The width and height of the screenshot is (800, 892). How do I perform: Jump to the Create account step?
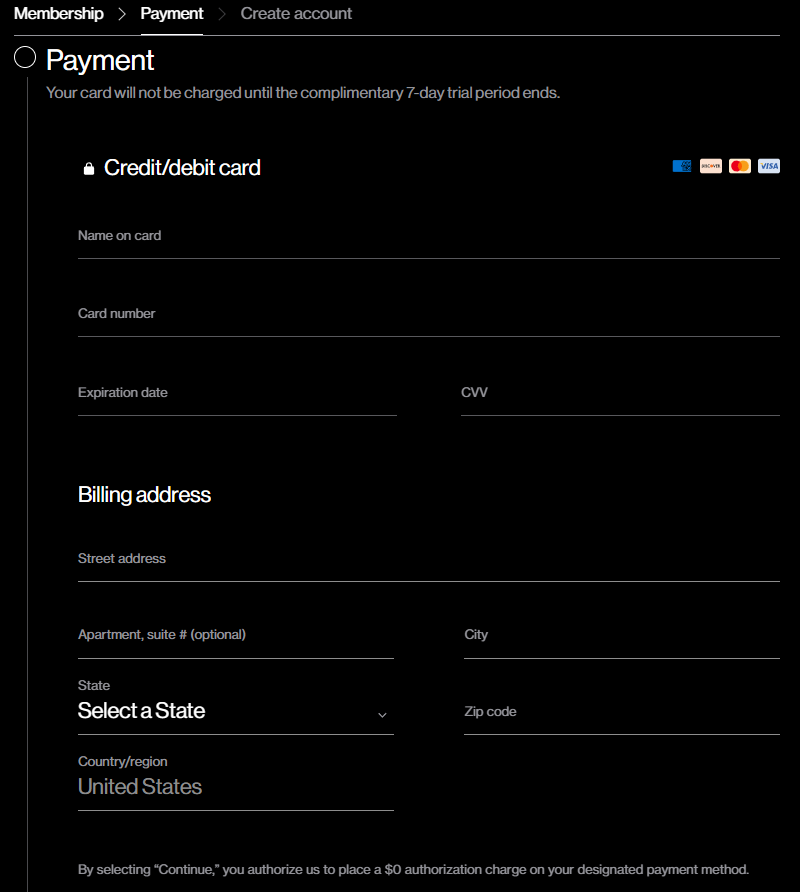[x=296, y=14]
